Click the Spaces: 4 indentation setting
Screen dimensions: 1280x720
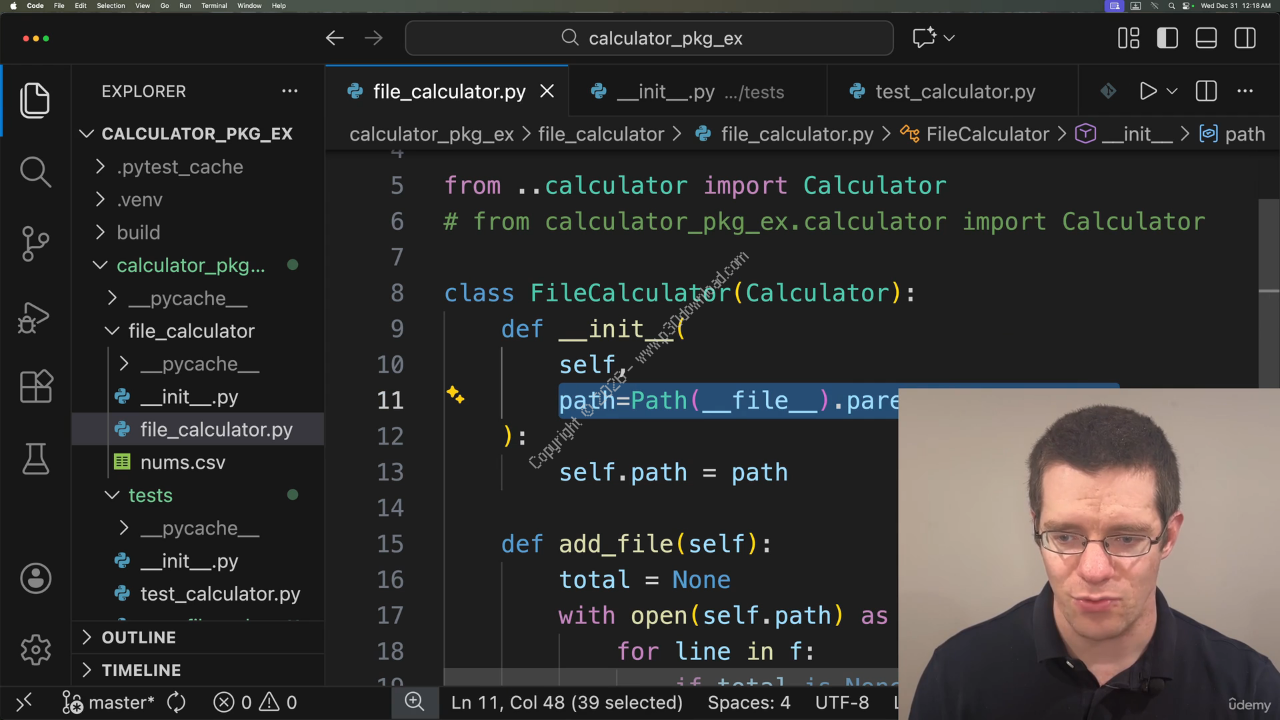click(x=748, y=703)
